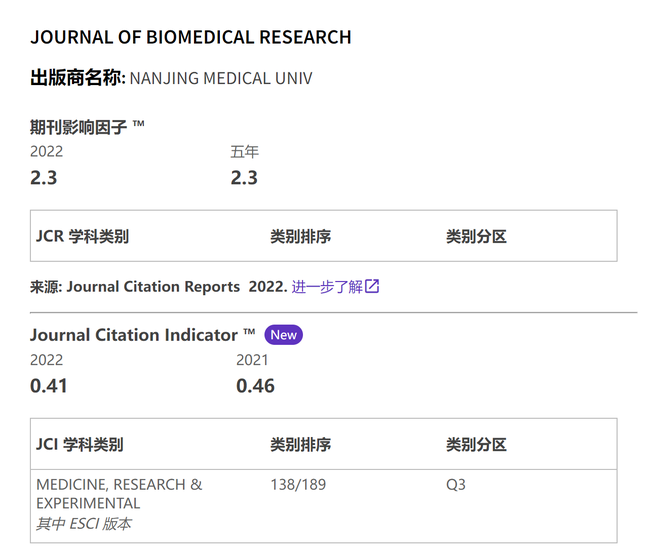Select the Q3 quartile cell

click(x=456, y=484)
